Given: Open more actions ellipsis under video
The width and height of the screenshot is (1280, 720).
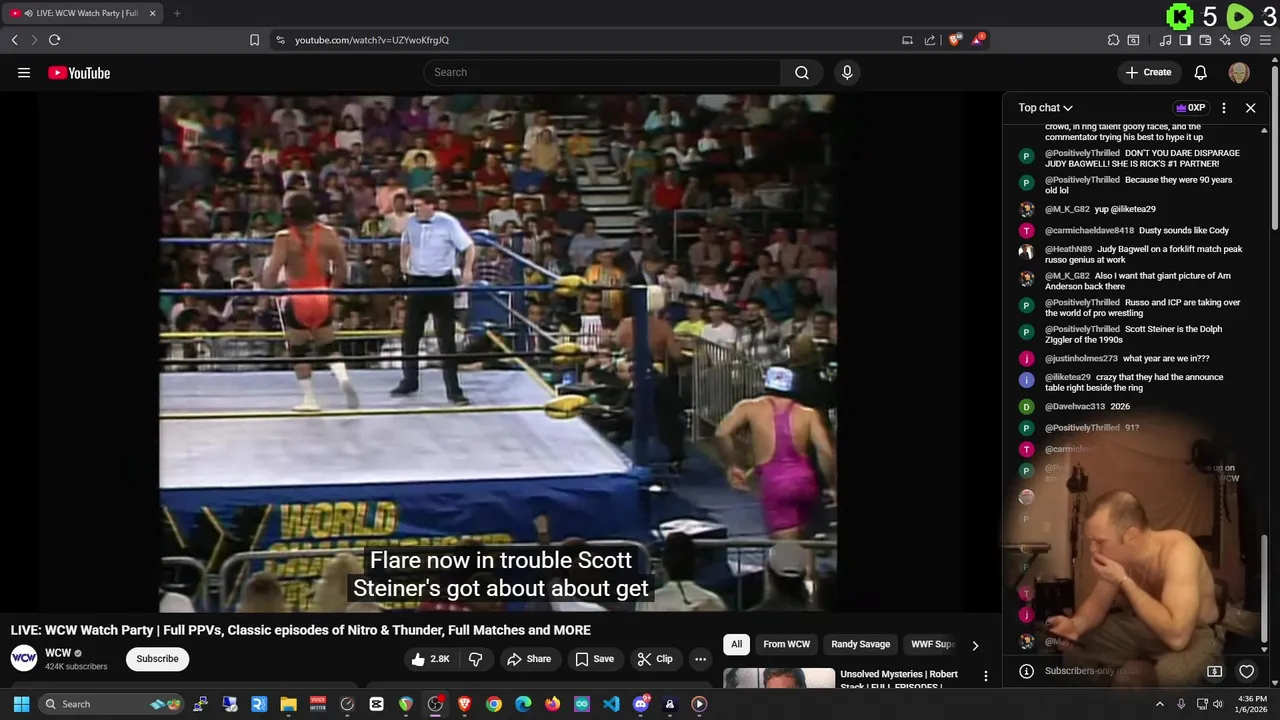Looking at the screenshot, I should 700,659.
